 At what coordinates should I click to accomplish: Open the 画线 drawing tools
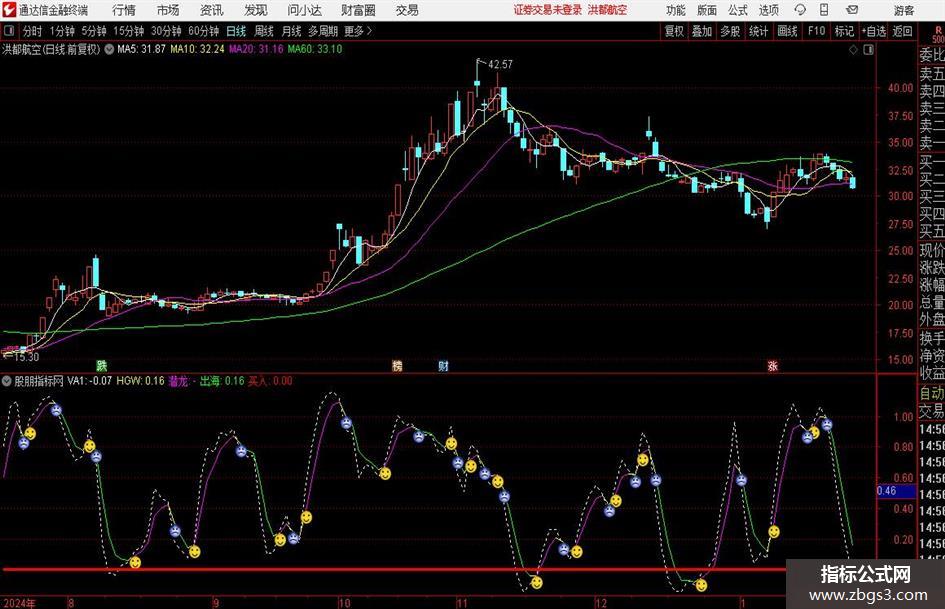(787, 31)
